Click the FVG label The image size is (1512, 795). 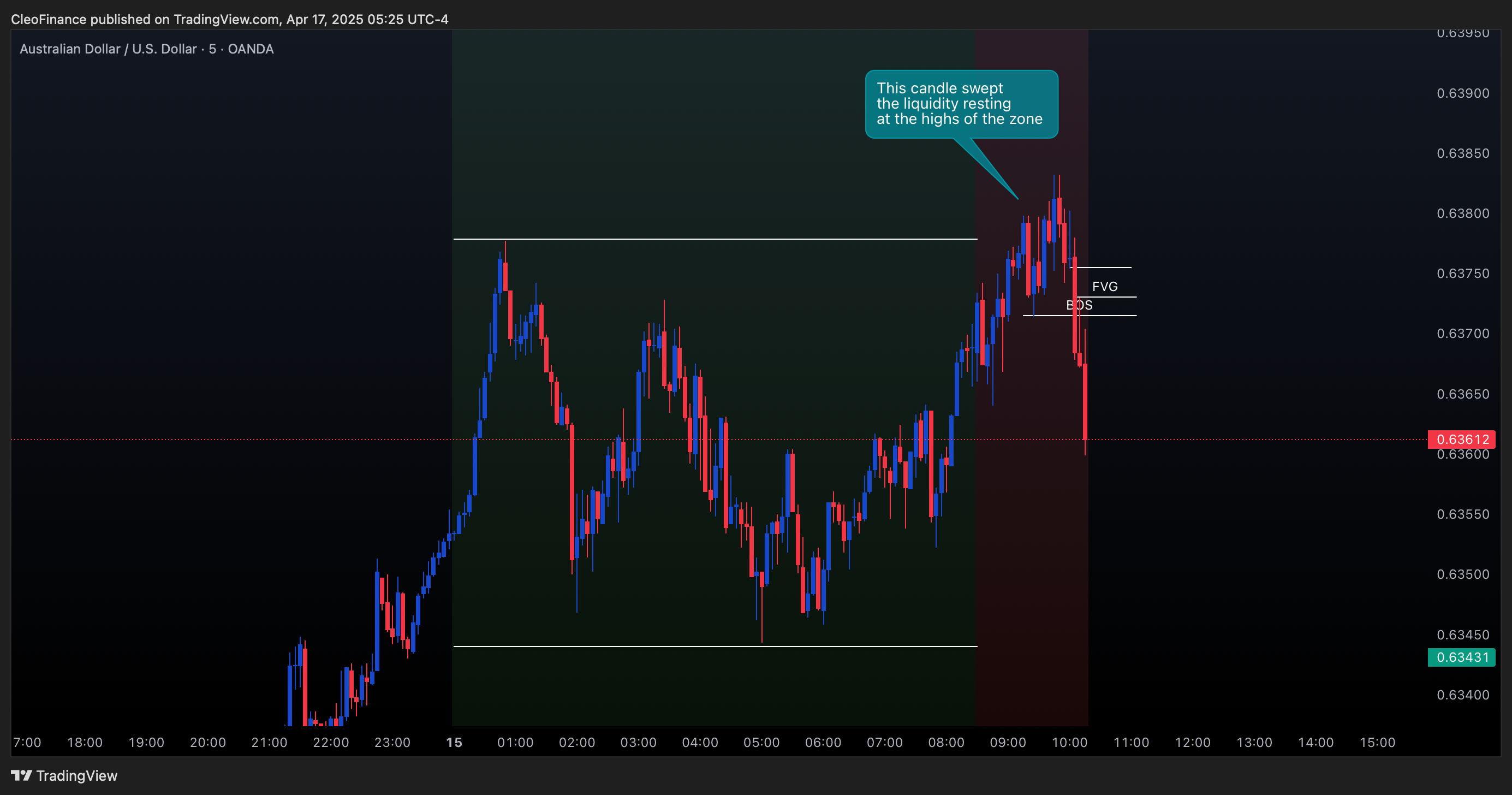1105,287
